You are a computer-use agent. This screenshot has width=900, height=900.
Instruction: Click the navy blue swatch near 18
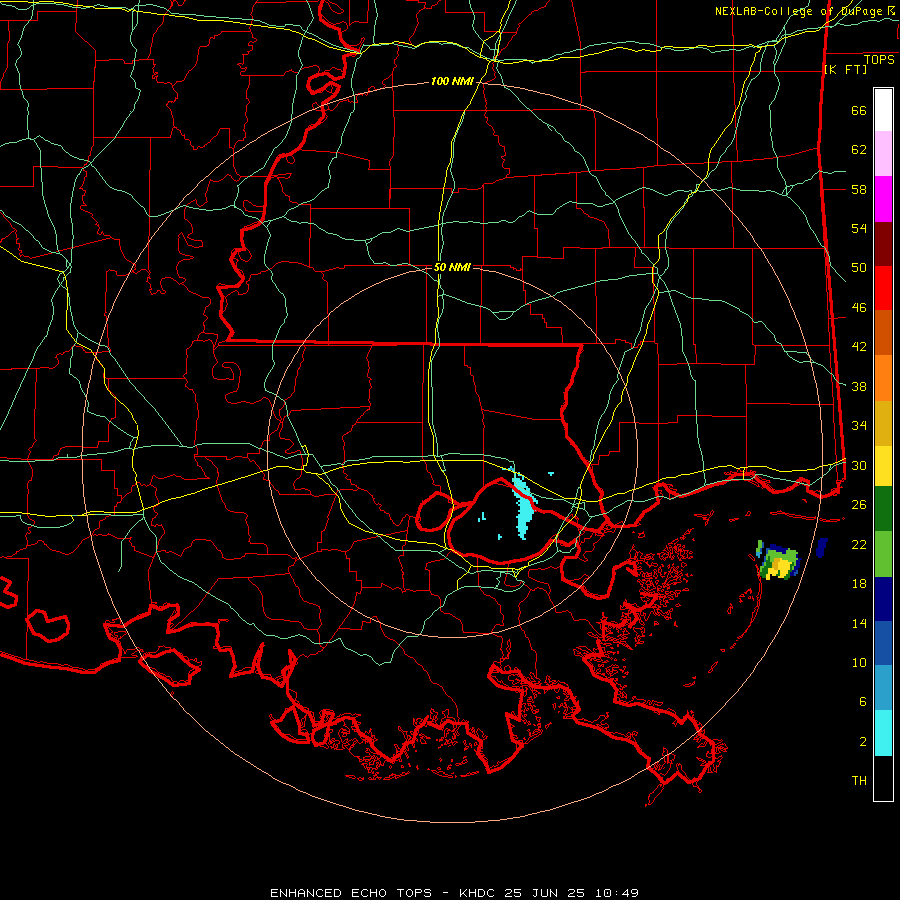coord(883,599)
